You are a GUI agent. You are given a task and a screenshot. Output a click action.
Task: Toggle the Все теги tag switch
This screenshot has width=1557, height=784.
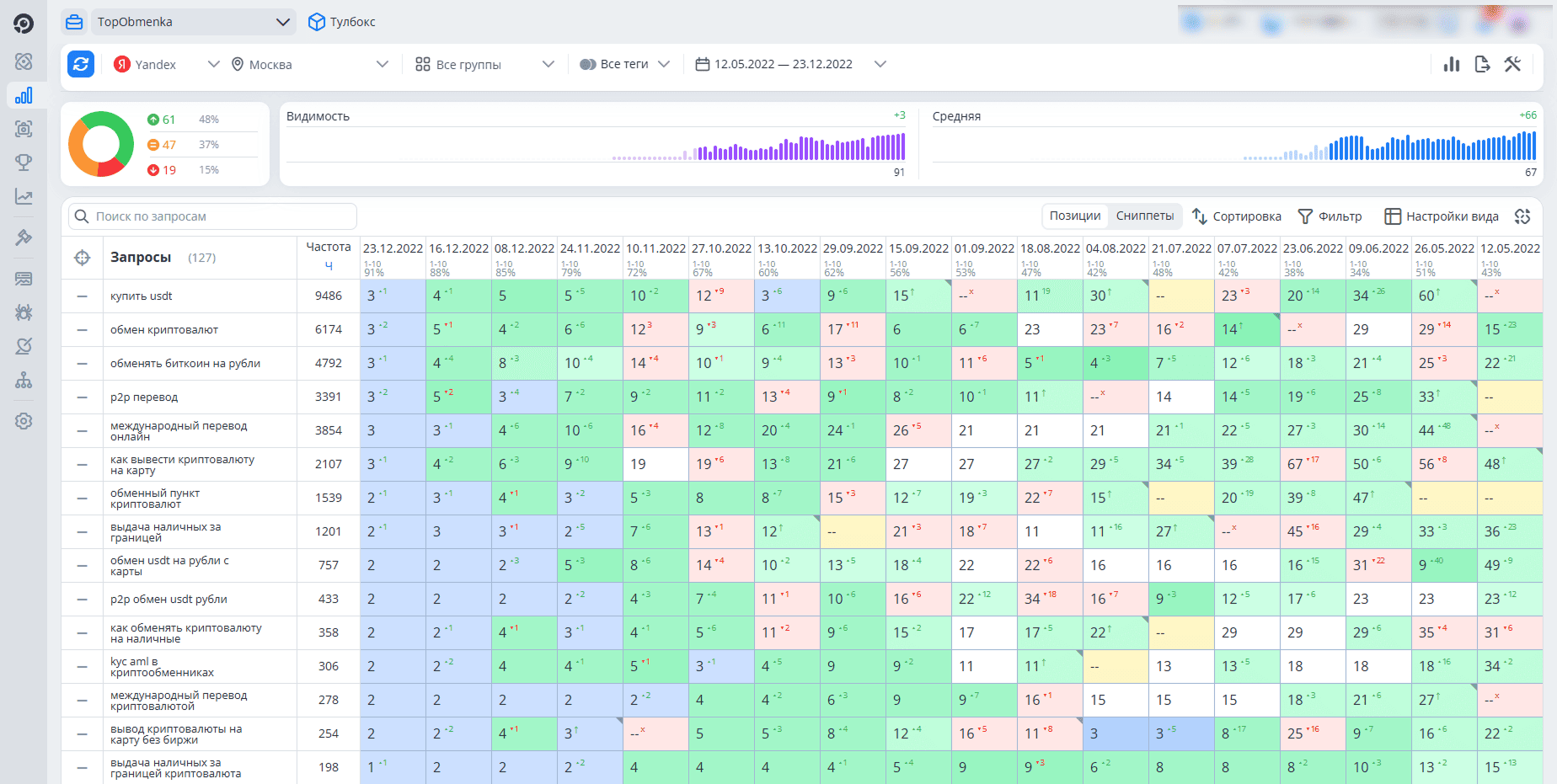point(588,64)
